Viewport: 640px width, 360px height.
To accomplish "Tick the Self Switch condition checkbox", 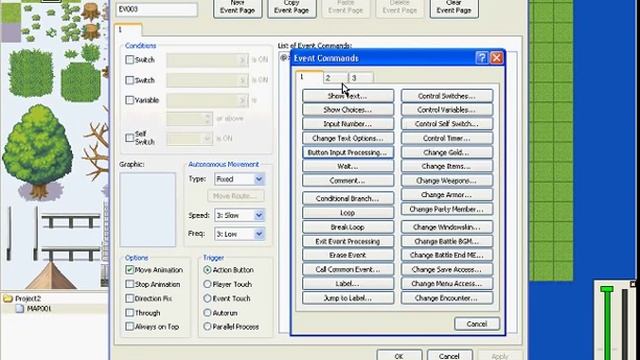I will [130, 138].
